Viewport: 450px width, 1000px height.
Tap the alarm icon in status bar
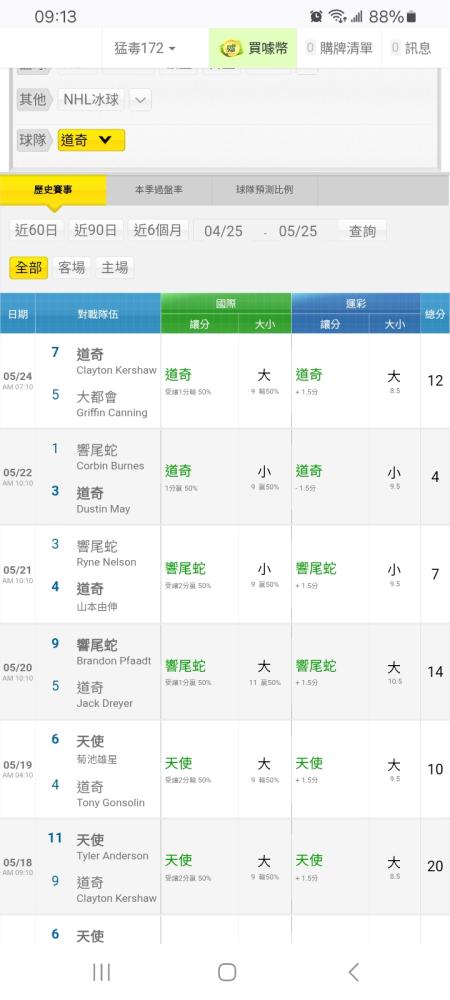pyautogui.click(x=316, y=17)
